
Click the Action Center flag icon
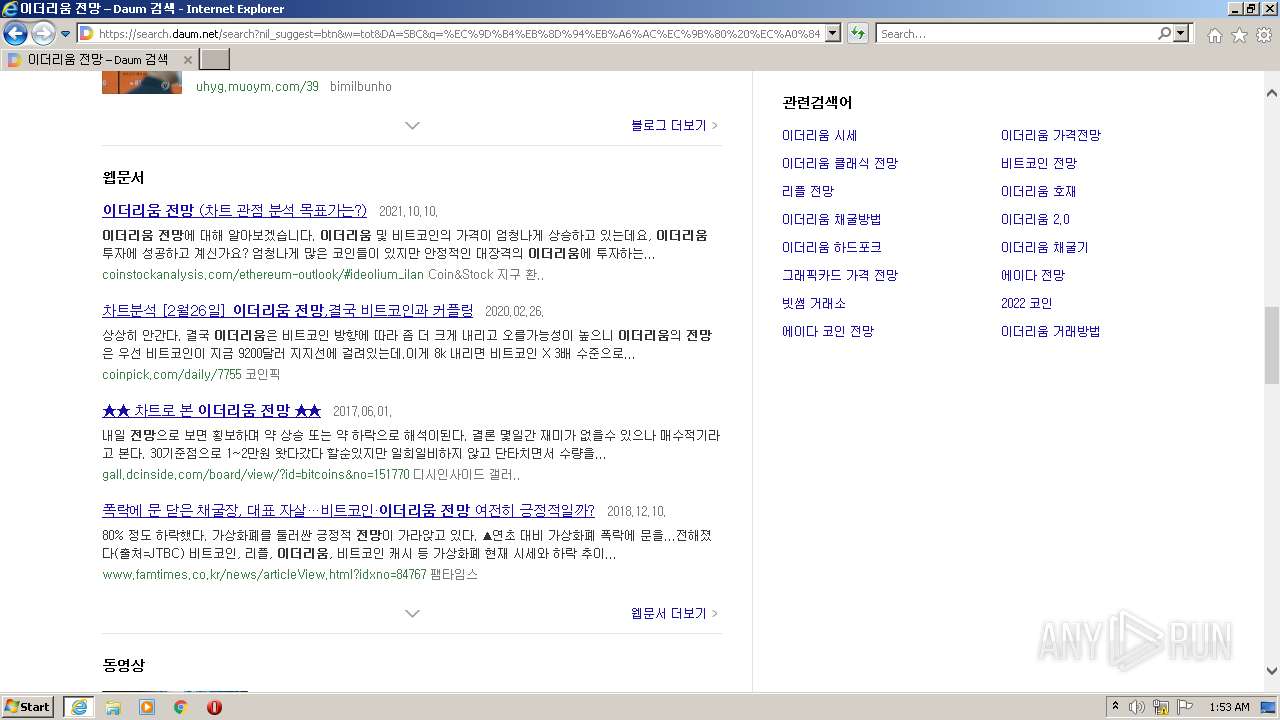pyautogui.click(x=1185, y=707)
